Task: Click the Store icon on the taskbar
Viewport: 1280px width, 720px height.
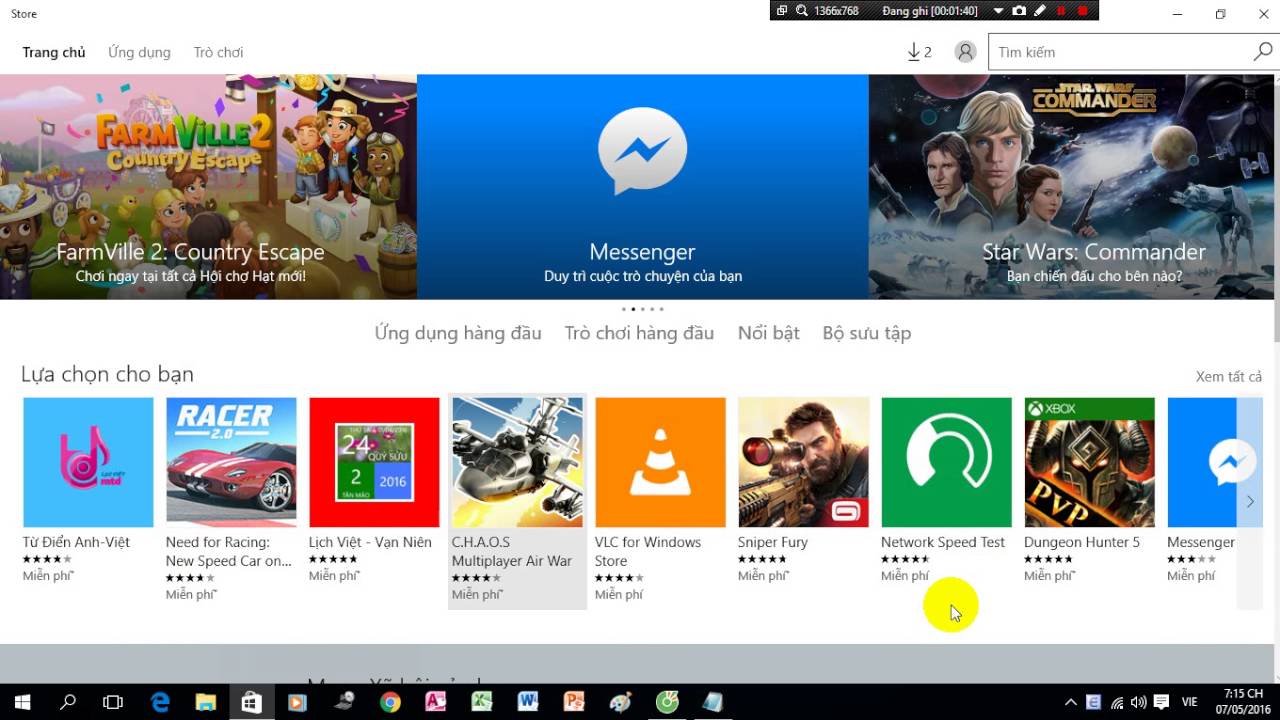Action: coord(251,702)
